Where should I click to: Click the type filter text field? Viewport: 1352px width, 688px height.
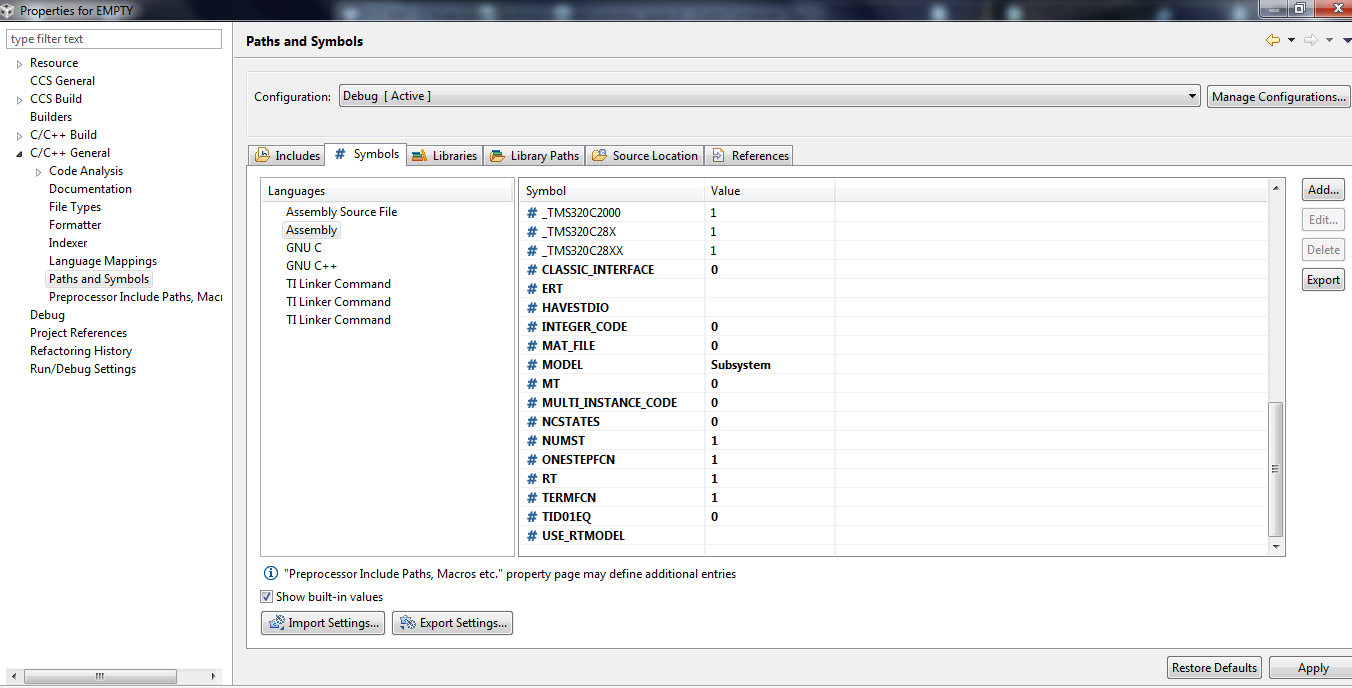[114, 39]
